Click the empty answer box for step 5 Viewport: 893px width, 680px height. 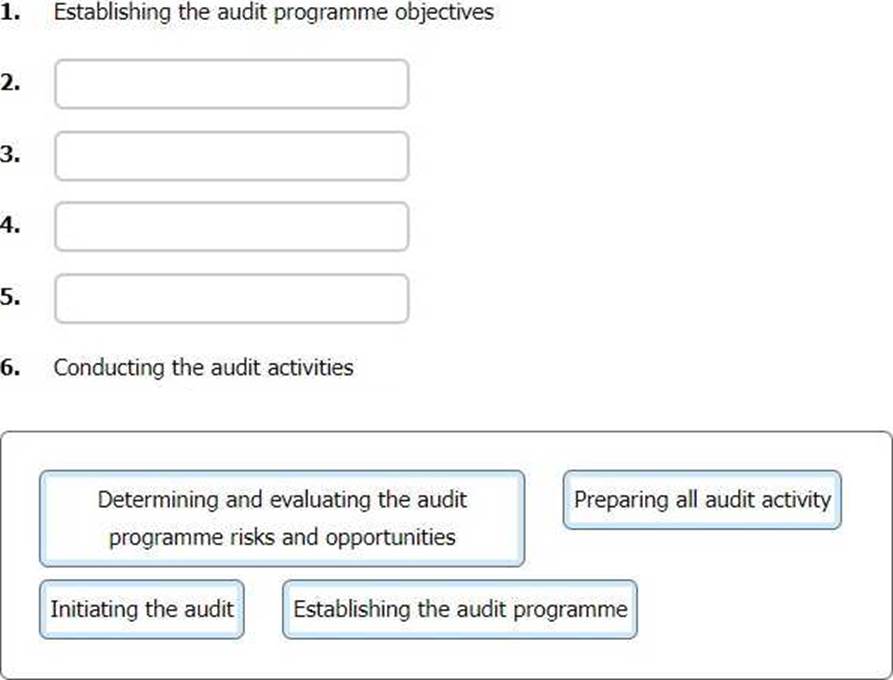pyautogui.click(x=232, y=298)
